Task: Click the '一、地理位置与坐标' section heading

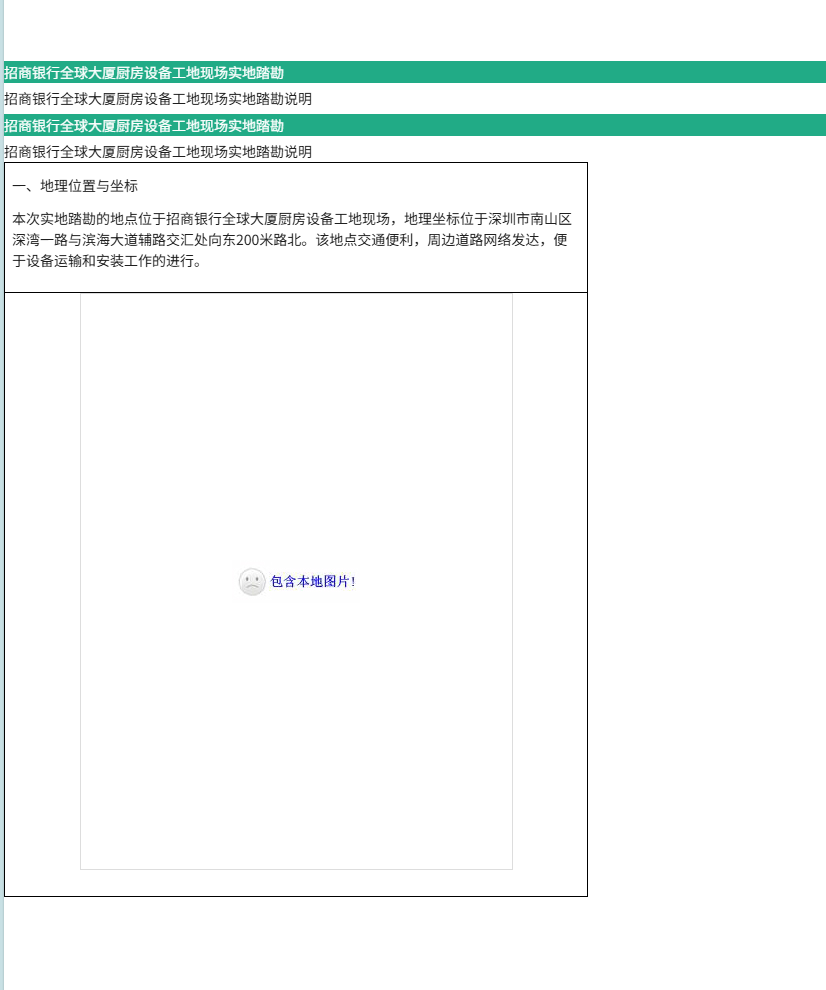Action: coord(75,186)
